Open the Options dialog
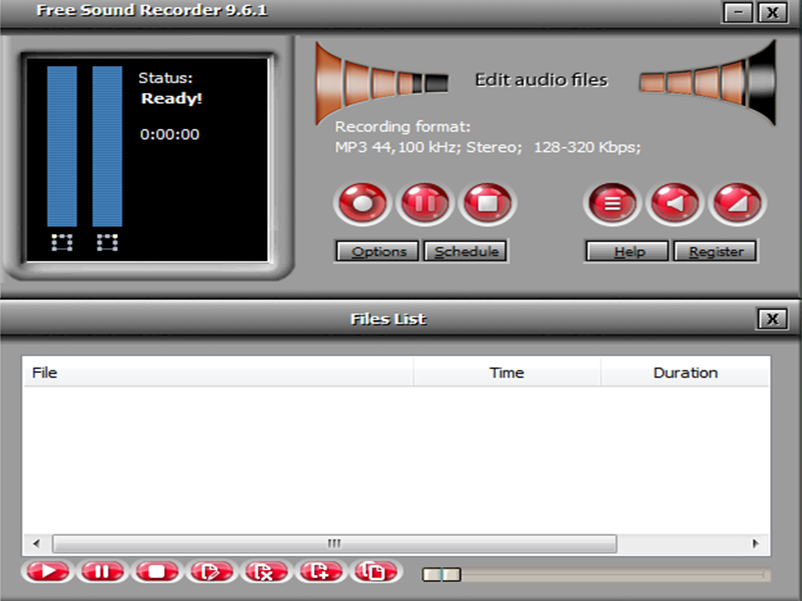Image resolution: width=802 pixels, height=601 pixels. (377, 251)
